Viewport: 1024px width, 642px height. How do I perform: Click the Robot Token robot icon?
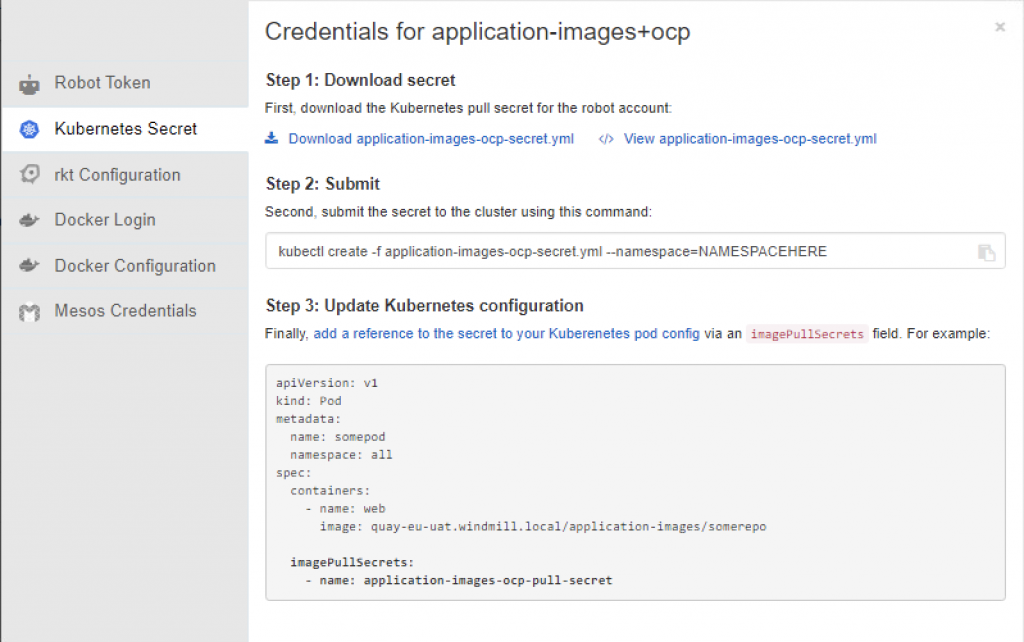pyautogui.click(x=29, y=84)
